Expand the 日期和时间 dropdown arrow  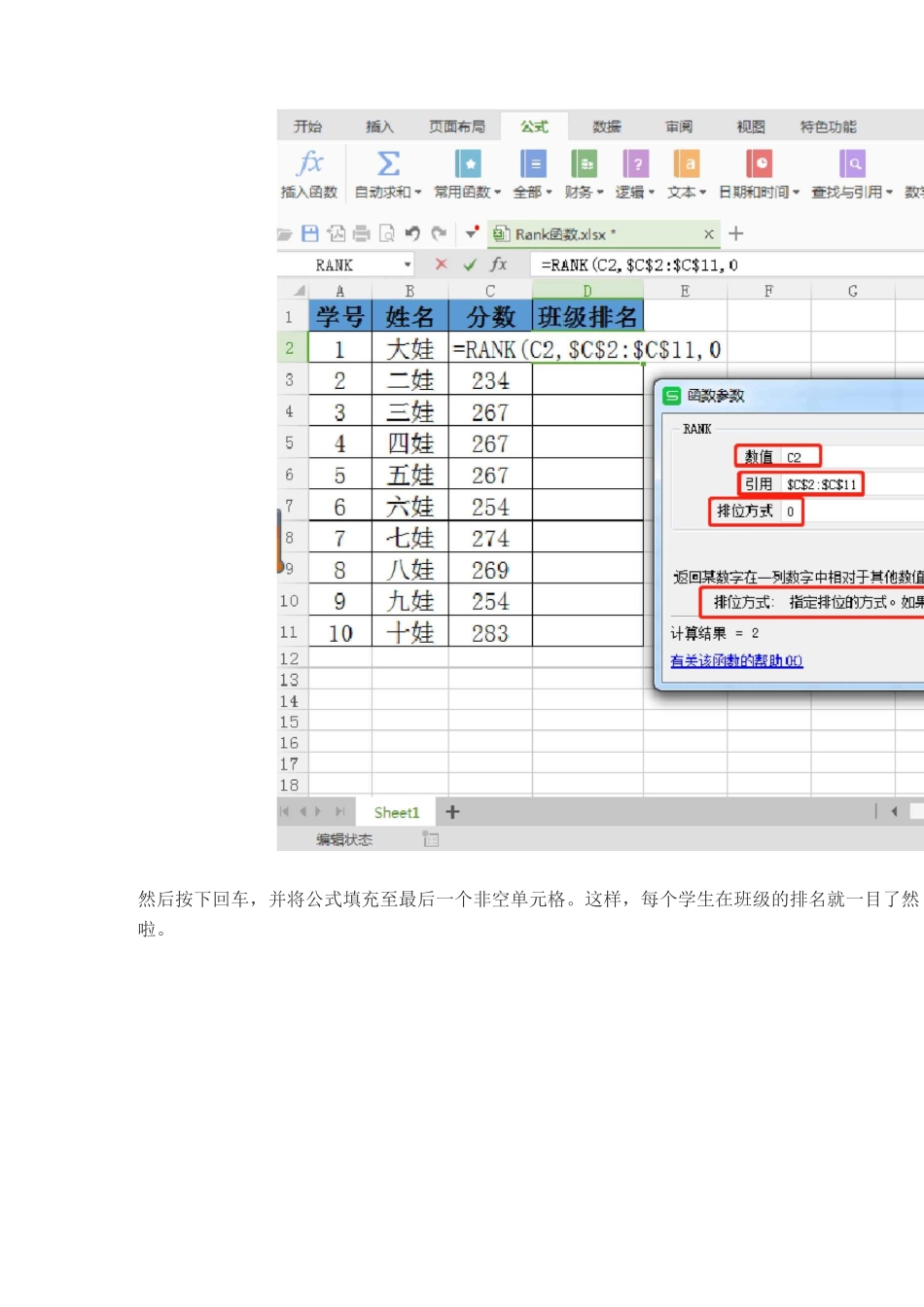coord(797,193)
